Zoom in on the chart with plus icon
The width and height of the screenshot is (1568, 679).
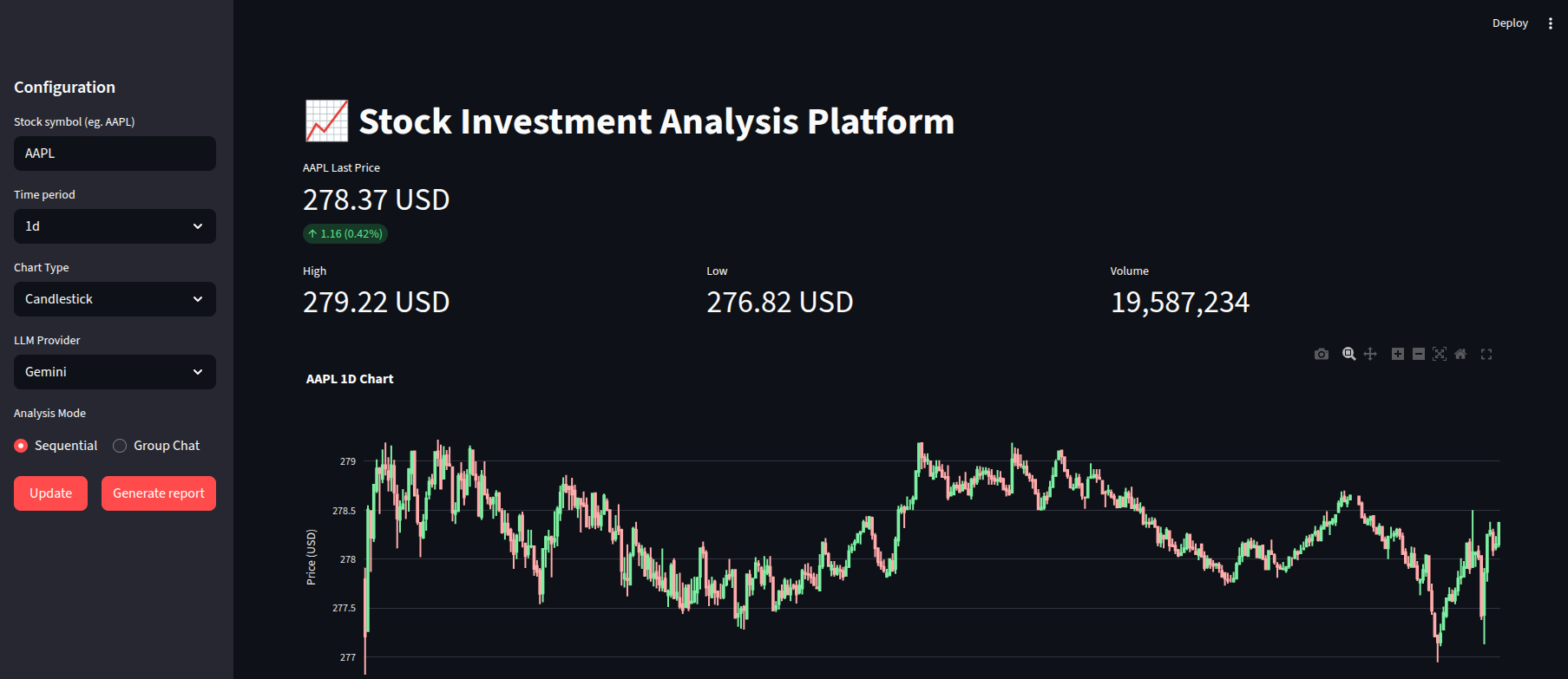(1398, 354)
